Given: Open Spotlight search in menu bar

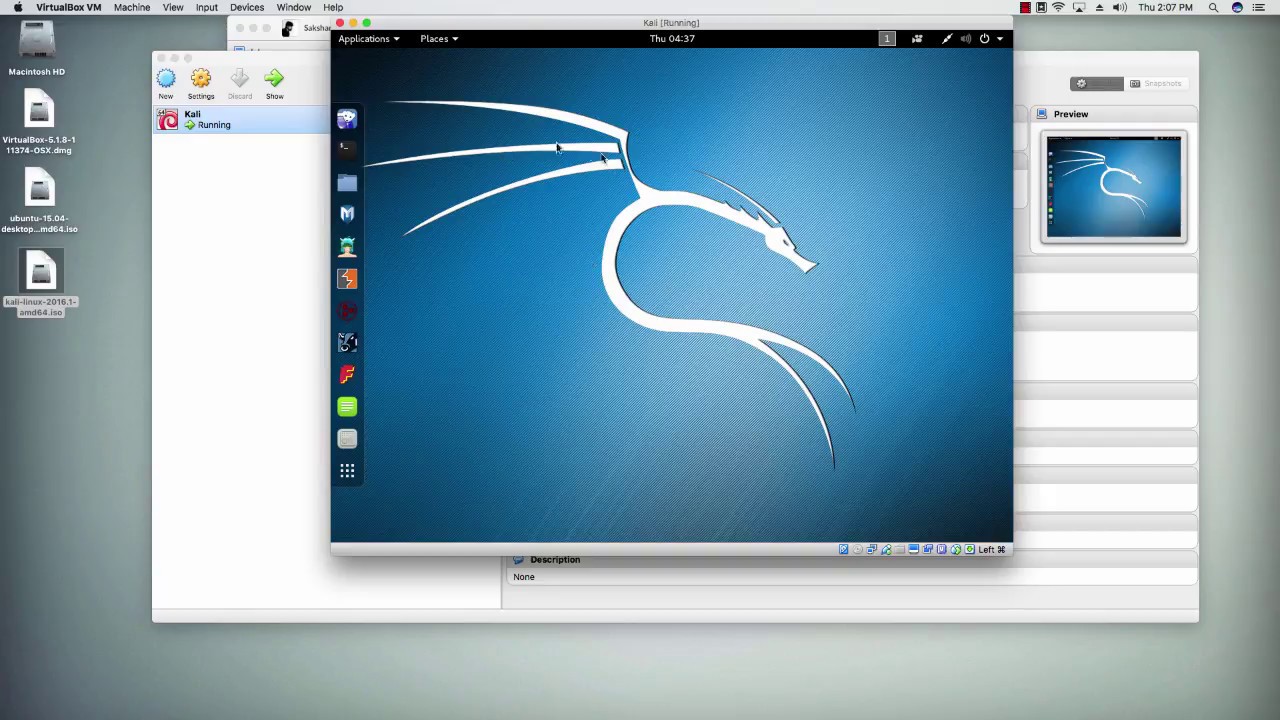Looking at the screenshot, I should click(1214, 7).
